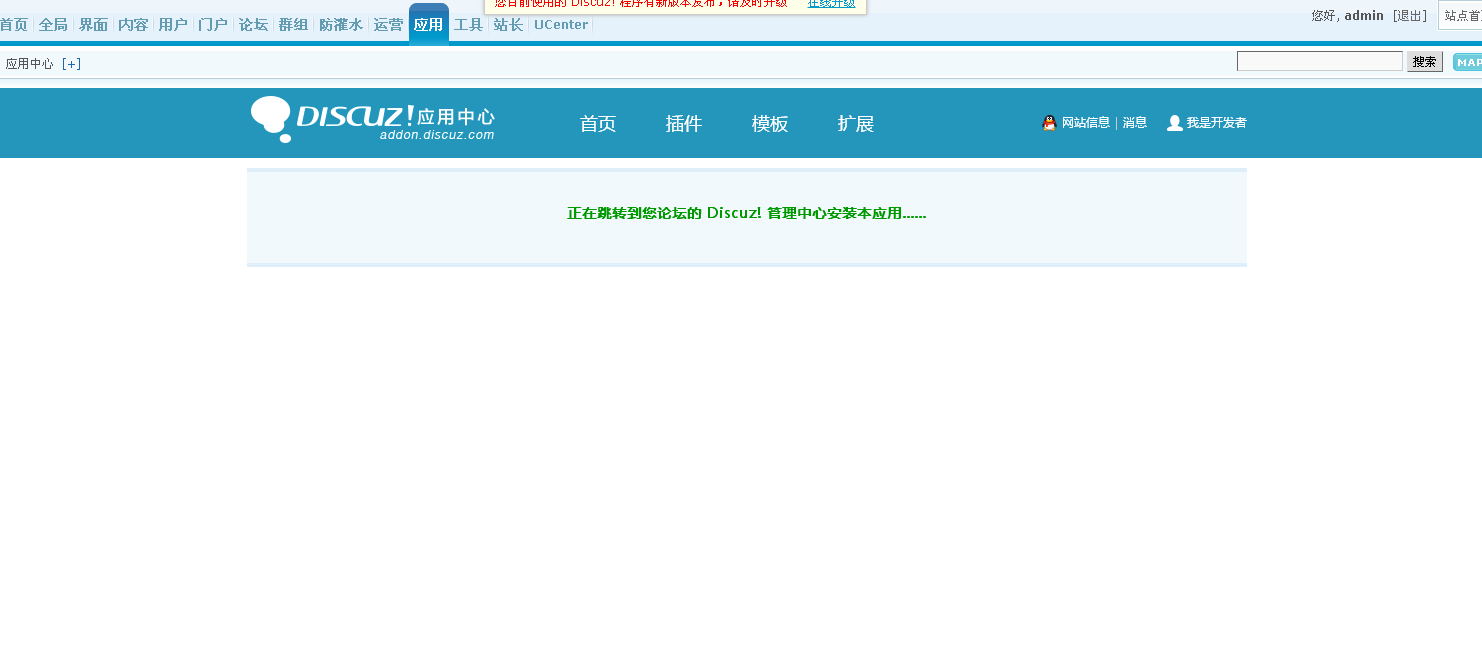Open the 站点首页 button
The image size is (1482, 654).
coord(1462,16)
